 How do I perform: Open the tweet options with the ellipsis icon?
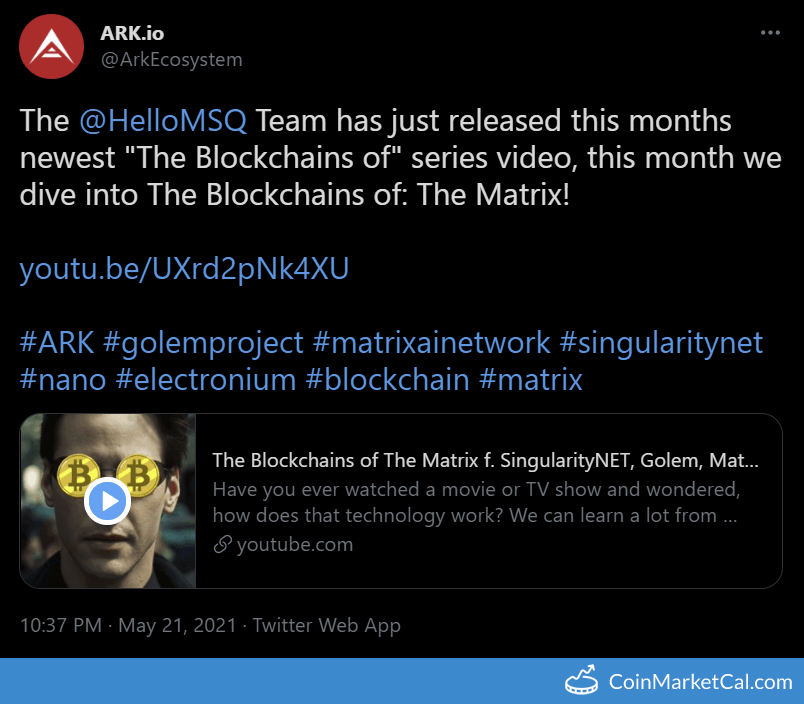[x=770, y=30]
